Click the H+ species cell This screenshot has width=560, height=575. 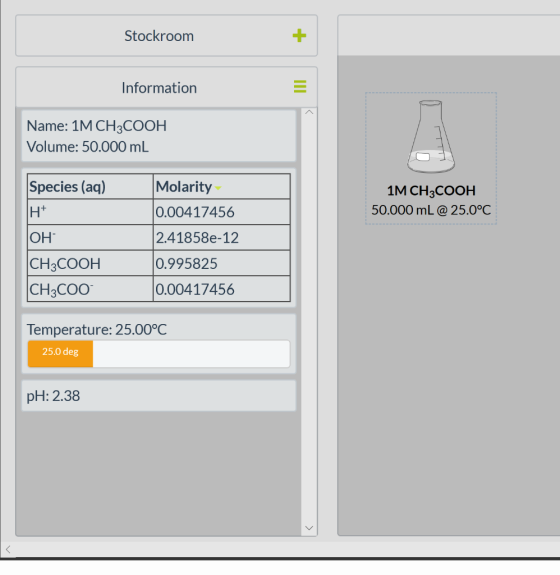90,212
